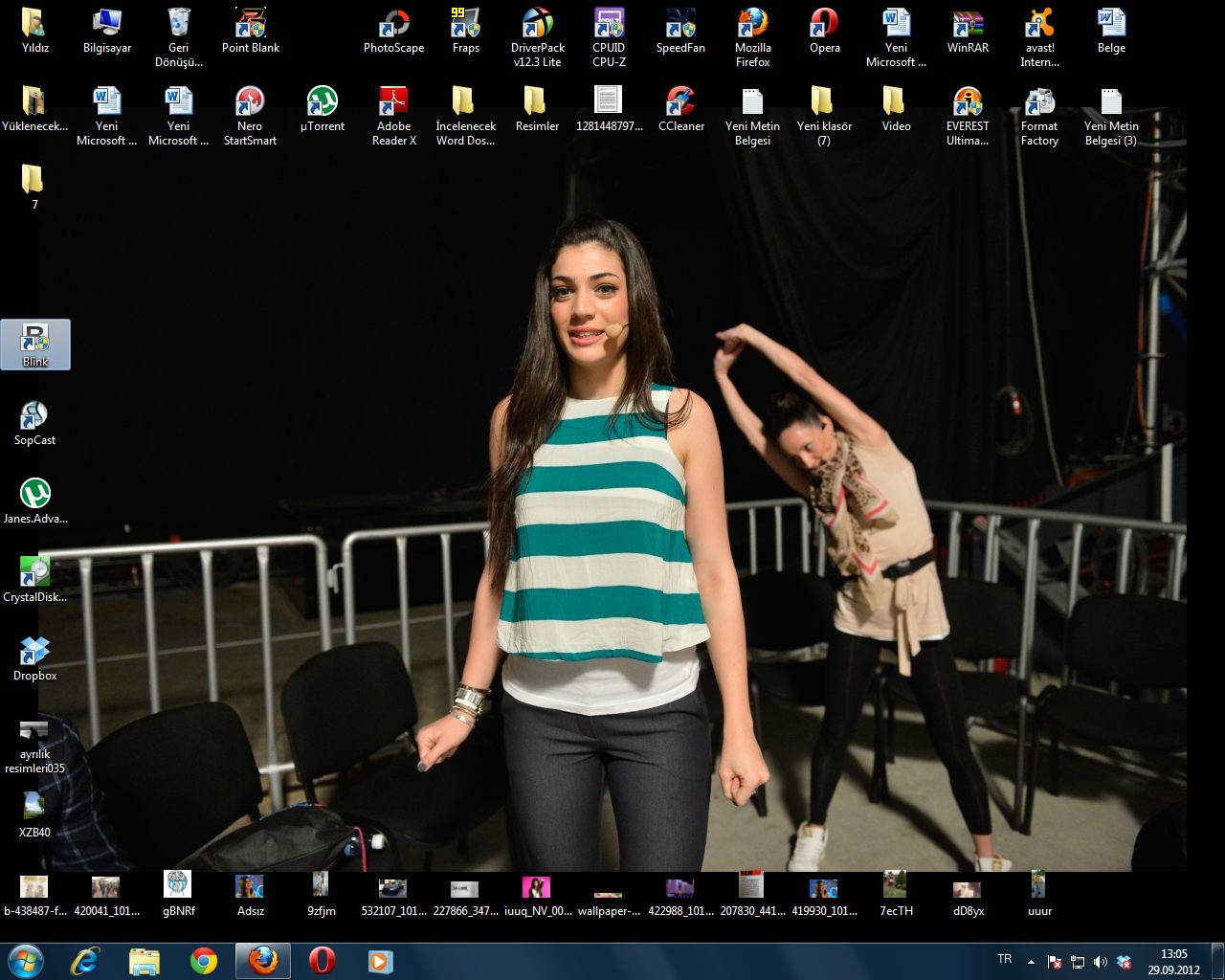The image size is (1225, 980).
Task: Switch to Firefox window in taskbar
Action: click(263, 961)
